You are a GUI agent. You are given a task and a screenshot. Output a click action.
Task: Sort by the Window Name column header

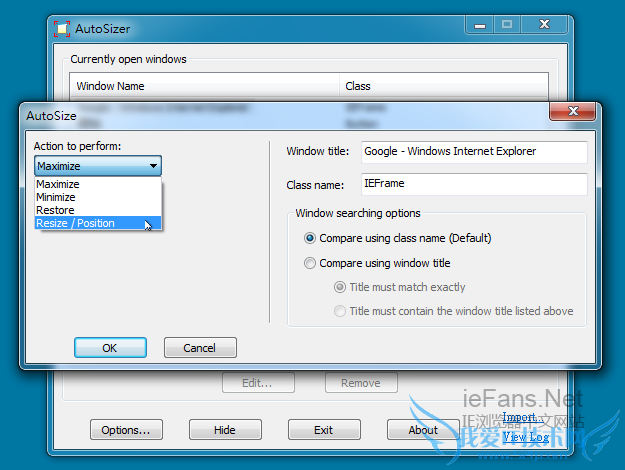[x=204, y=86]
